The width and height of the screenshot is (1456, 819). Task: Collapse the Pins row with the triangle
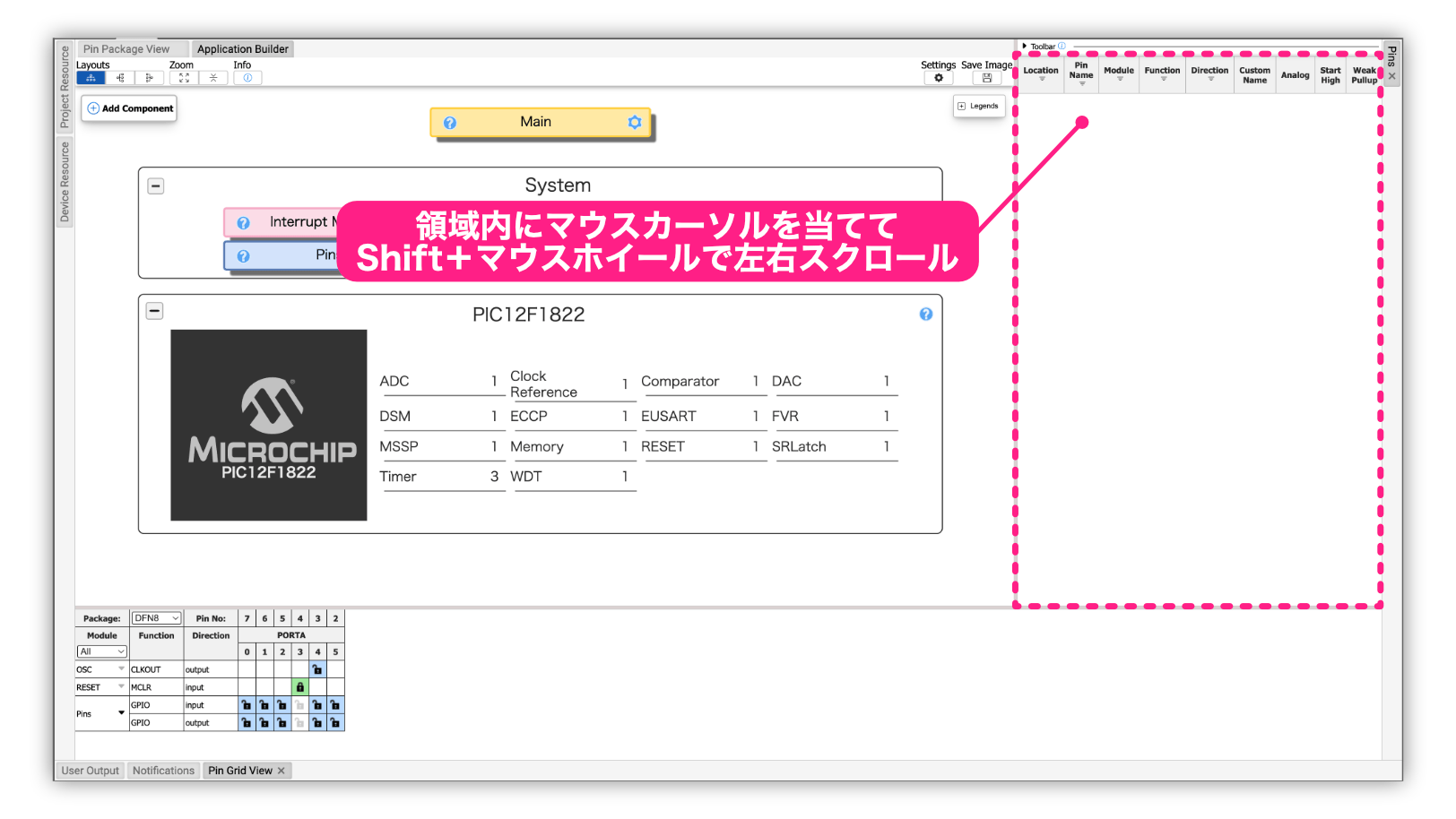tap(122, 713)
